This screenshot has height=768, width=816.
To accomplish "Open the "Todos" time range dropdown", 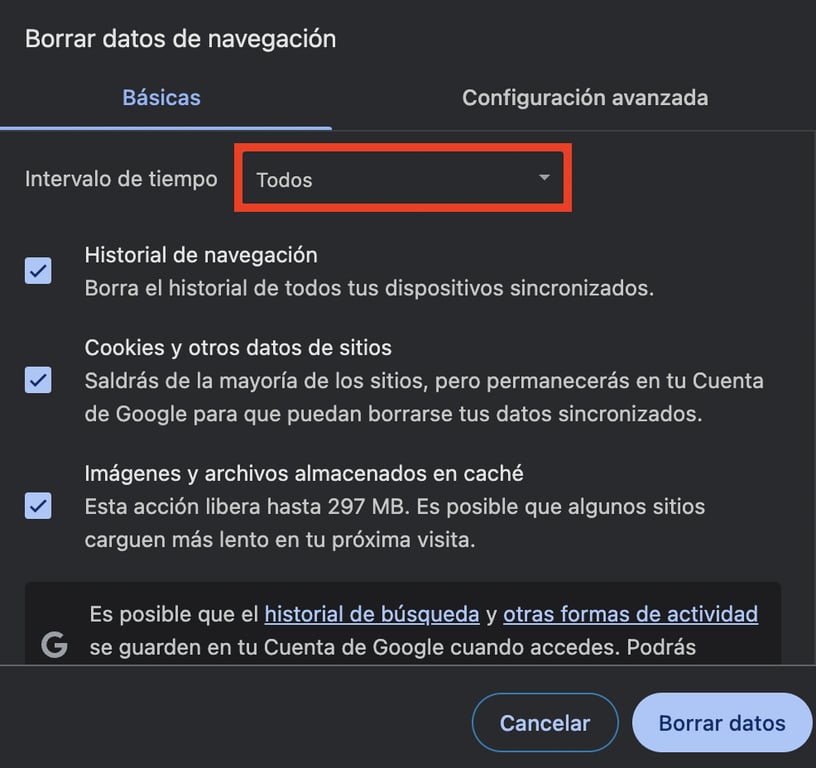I will (402, 178).
